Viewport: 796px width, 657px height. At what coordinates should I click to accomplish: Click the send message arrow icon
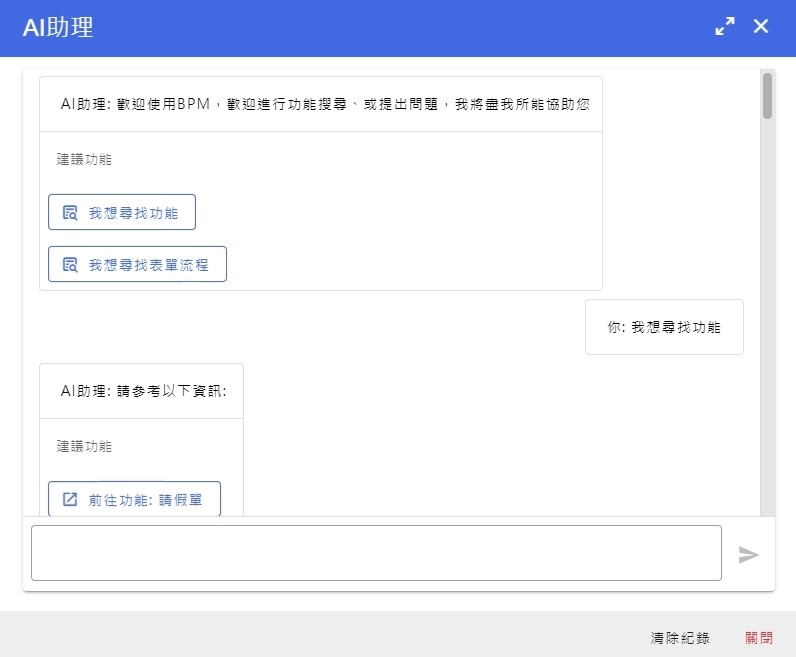(x=748, y=554)
